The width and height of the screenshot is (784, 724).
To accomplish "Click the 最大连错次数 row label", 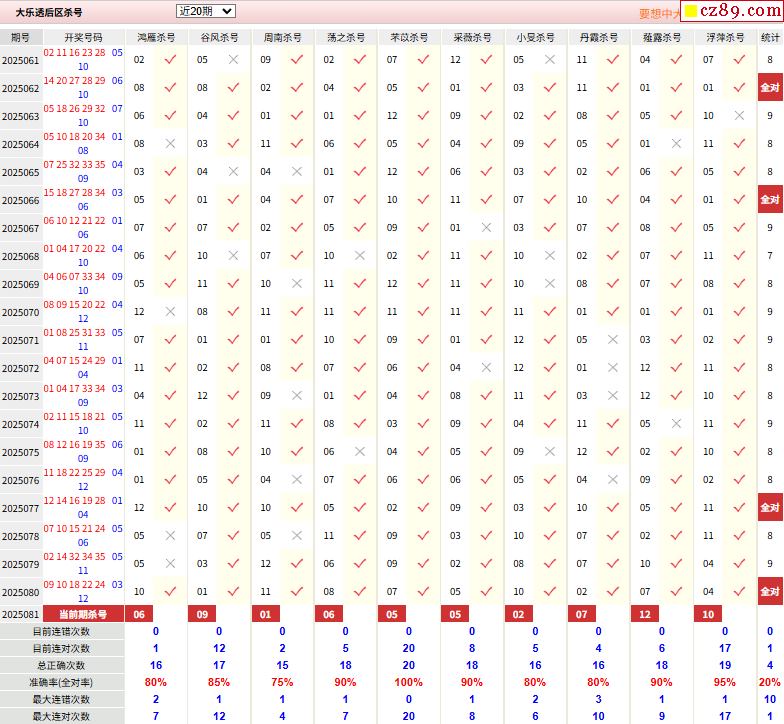I will click(x=62, y=700).
